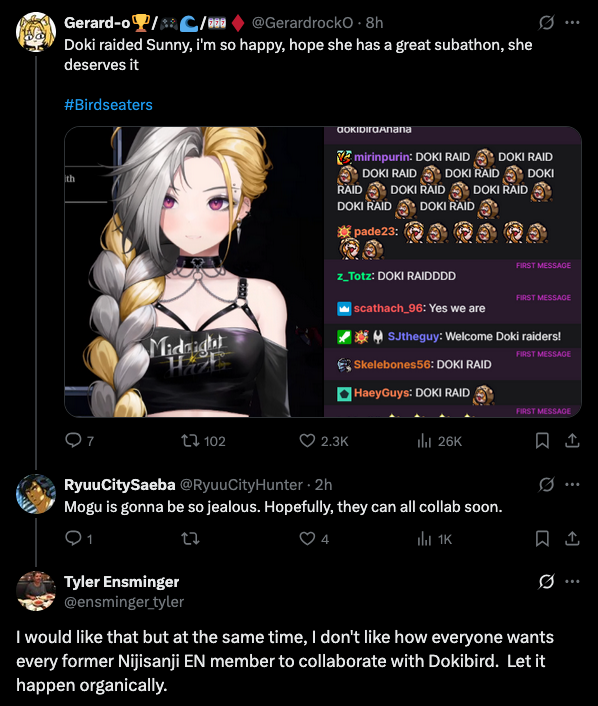Visit @GerardrockO profile handle
This screenshot has height=706, width=598.
tap(302, 23)
